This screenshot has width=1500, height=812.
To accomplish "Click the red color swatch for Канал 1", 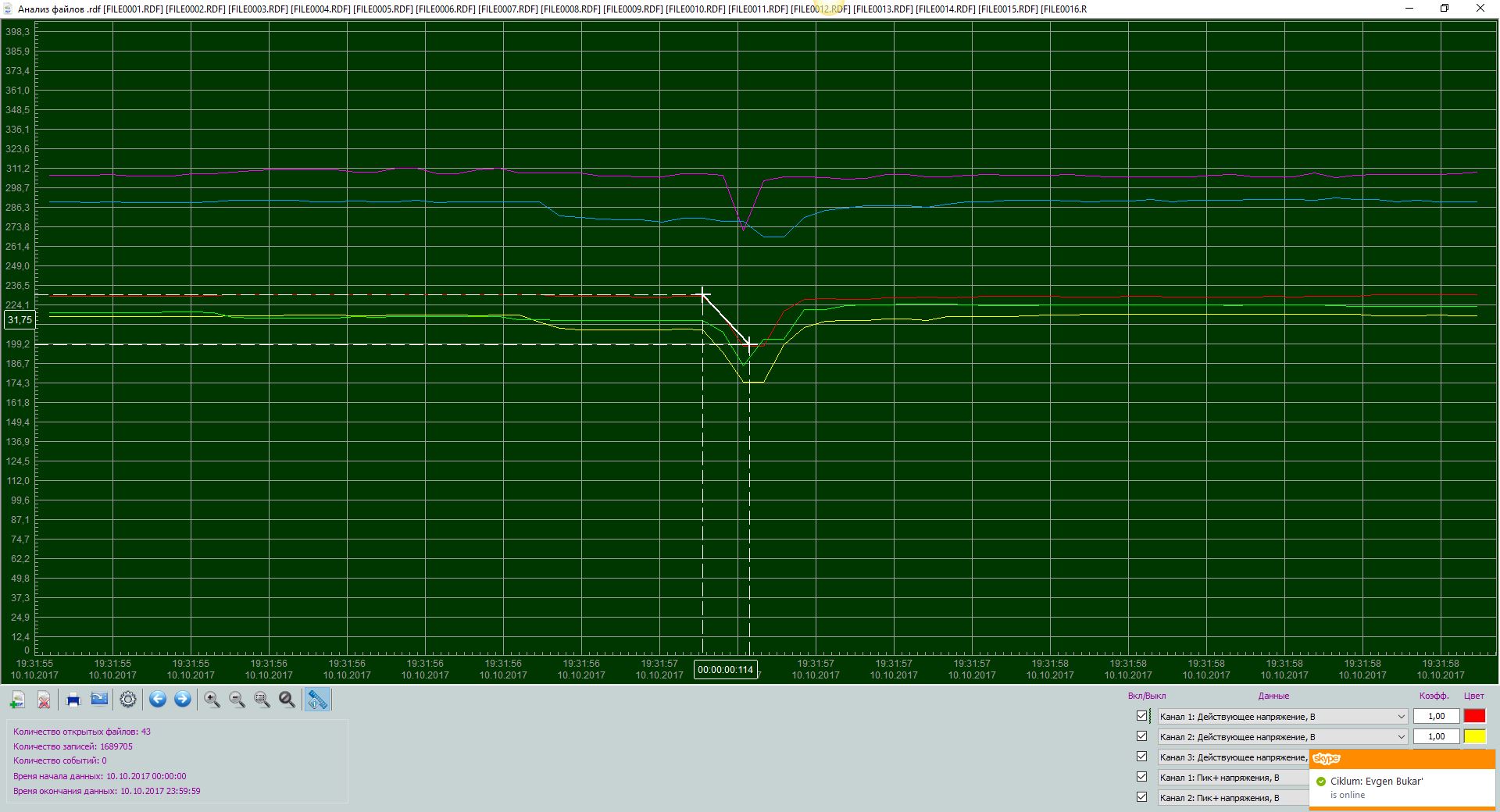I will 1474,716.
